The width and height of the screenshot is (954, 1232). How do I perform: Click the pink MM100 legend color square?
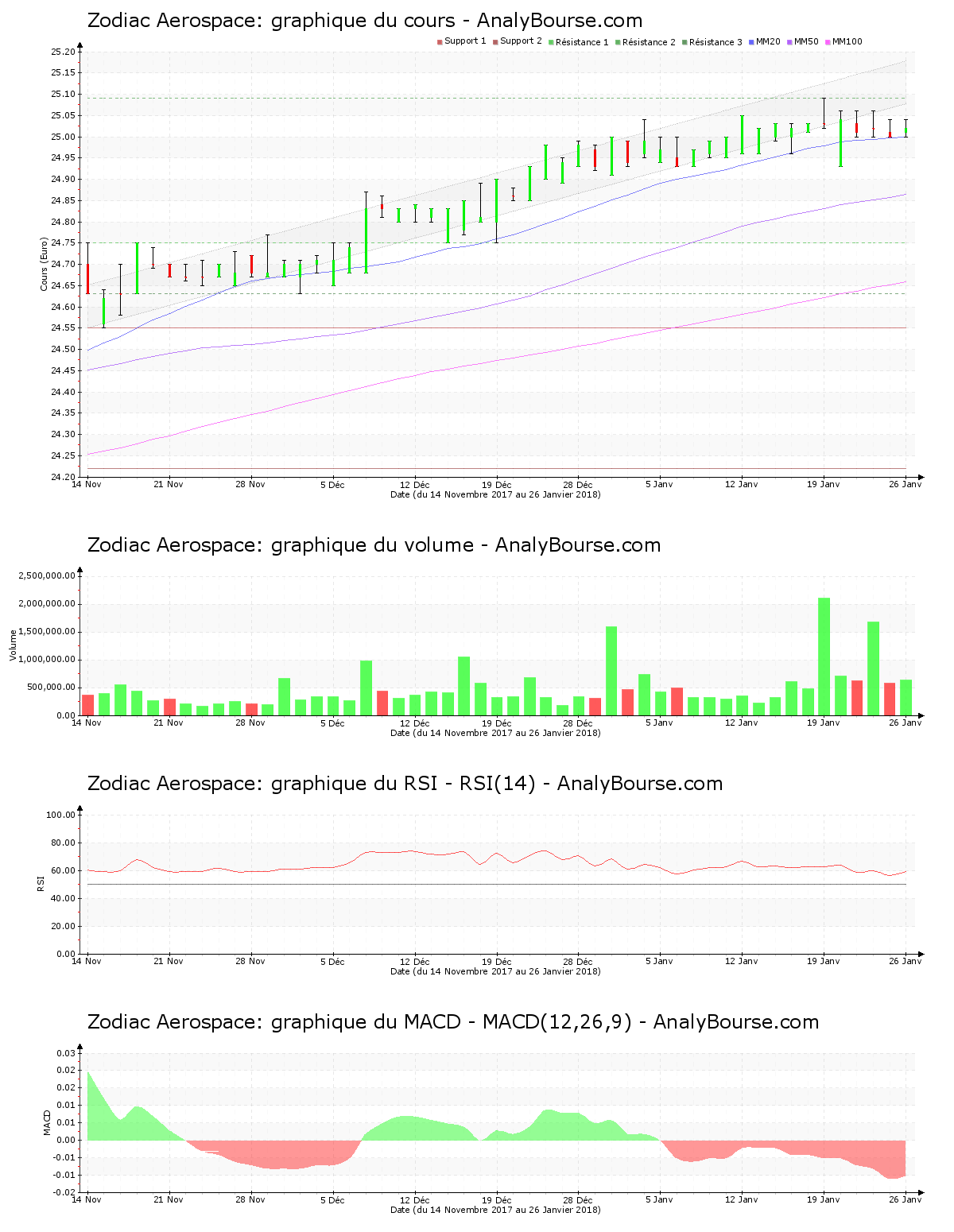pyautogui.click(x=828, y=42)
